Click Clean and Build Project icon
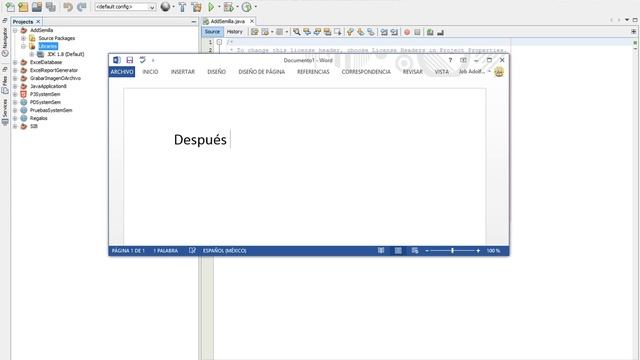This screenshot has height=360, width=640. [196, 7]
